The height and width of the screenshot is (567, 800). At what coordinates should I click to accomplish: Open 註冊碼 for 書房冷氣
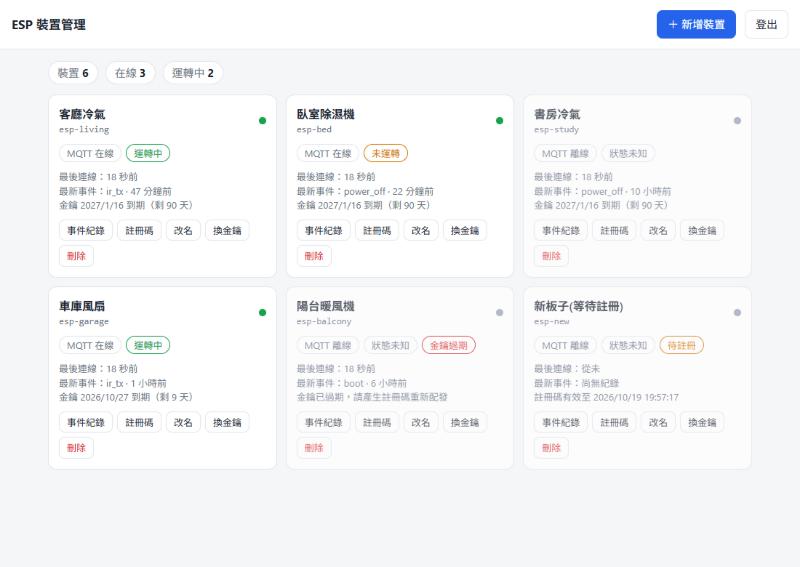(x=614, y=231)
